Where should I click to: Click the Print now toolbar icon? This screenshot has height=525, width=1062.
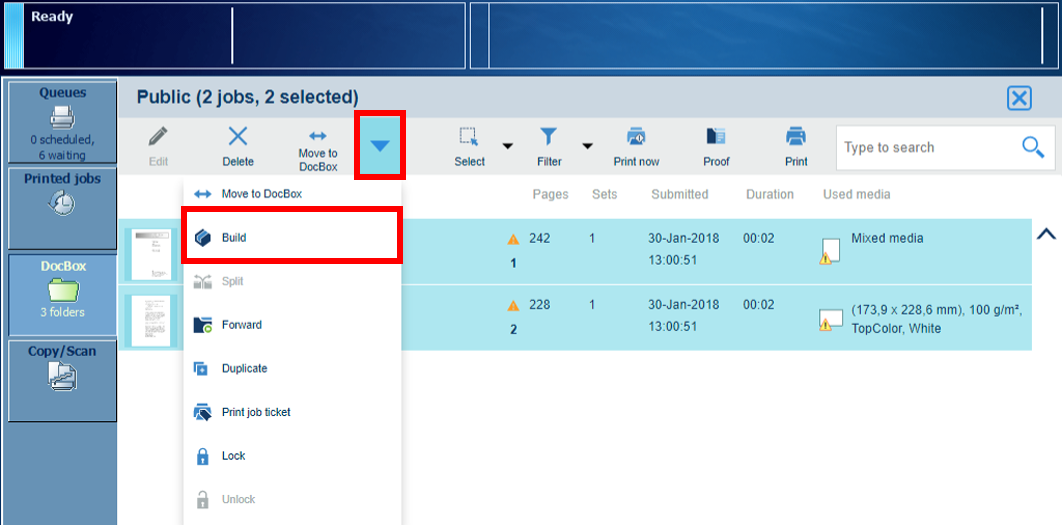(x=636, y=137)
